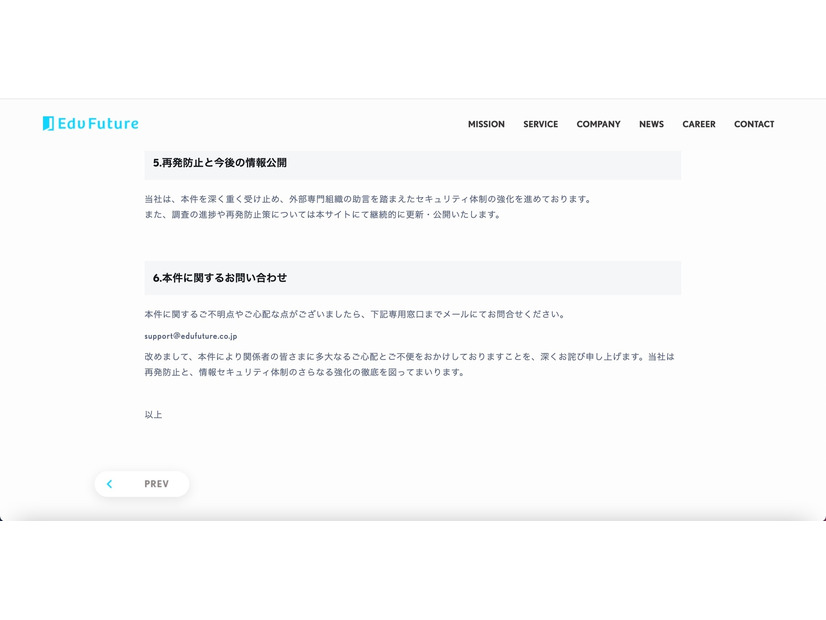The image size is (826, 620).
Task: Navigate to the COMPANY page
Action: tap(598, 124)
